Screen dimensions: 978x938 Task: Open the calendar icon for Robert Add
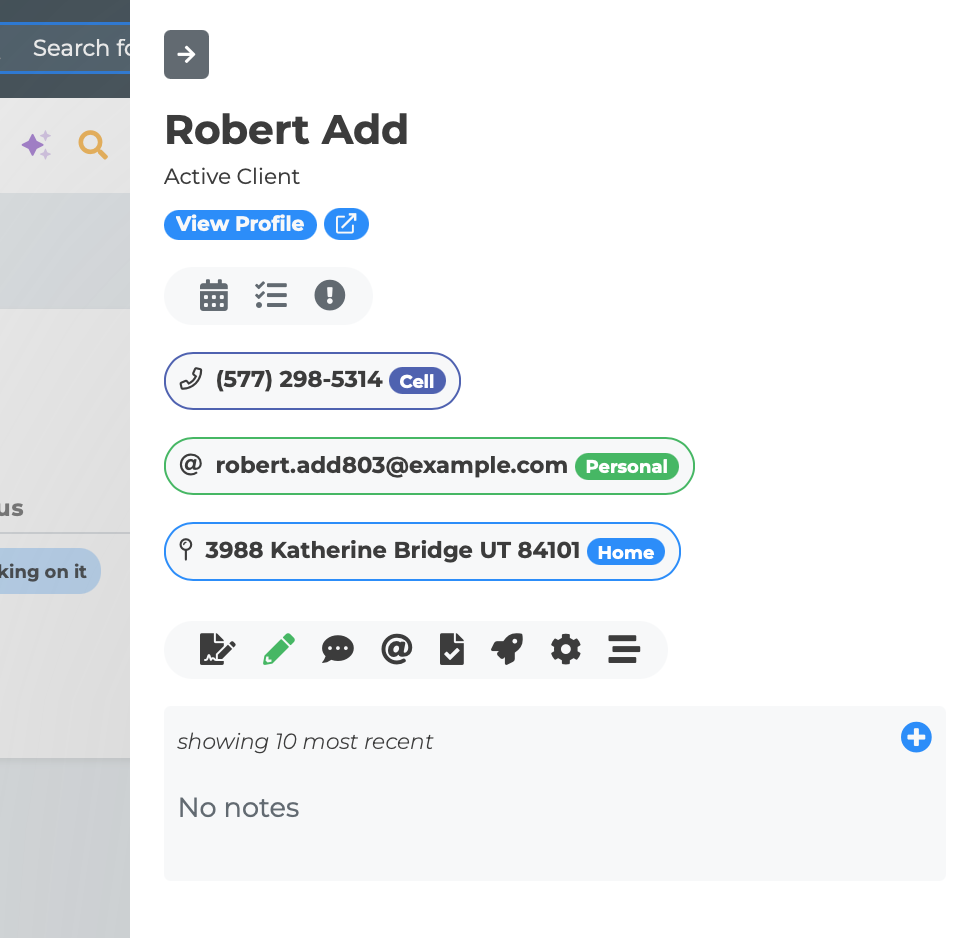214,296
